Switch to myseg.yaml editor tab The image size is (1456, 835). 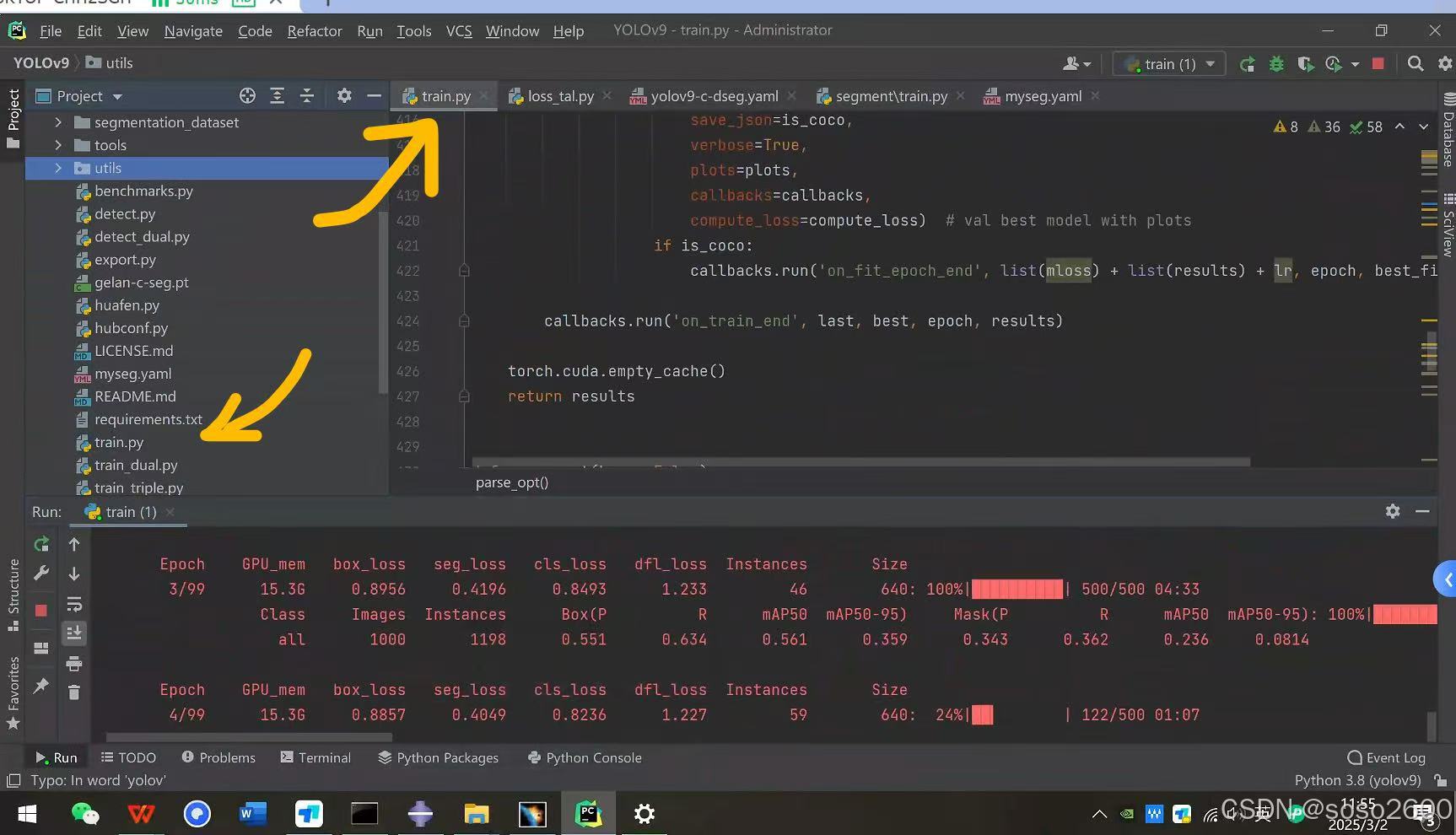(x=1043, y=96)
